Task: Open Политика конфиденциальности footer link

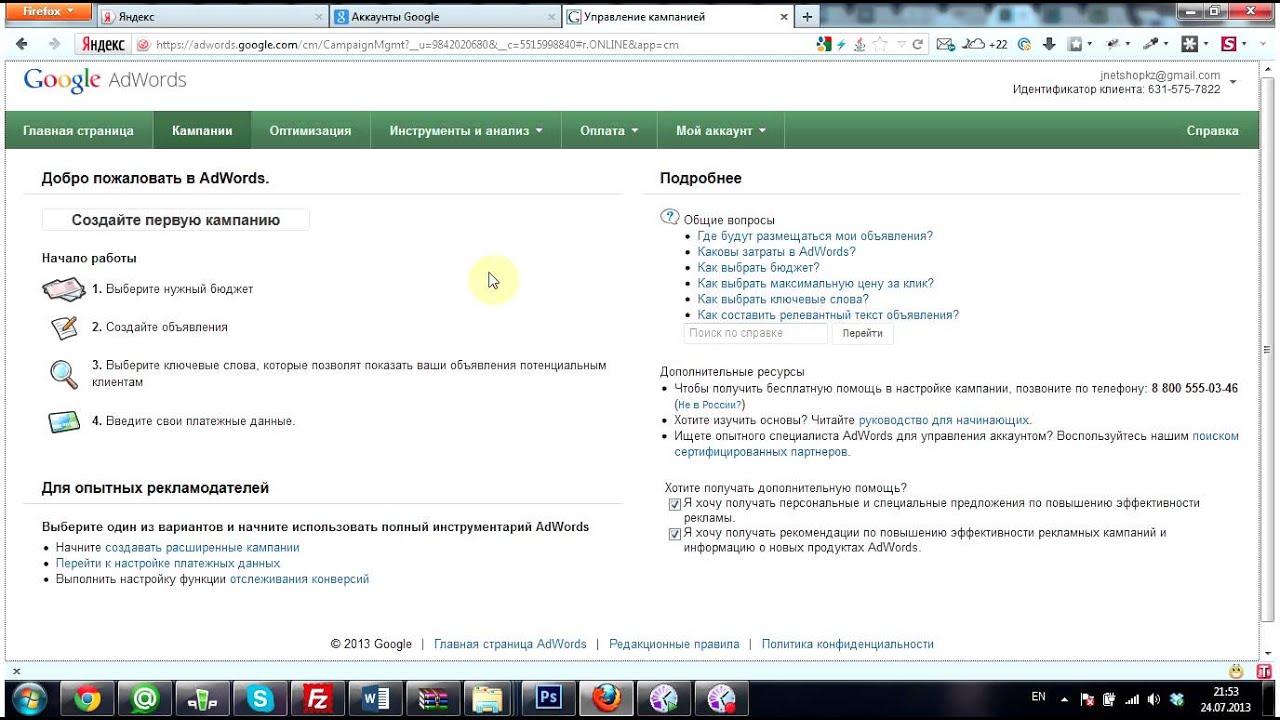Action: [x=847, y=645]
